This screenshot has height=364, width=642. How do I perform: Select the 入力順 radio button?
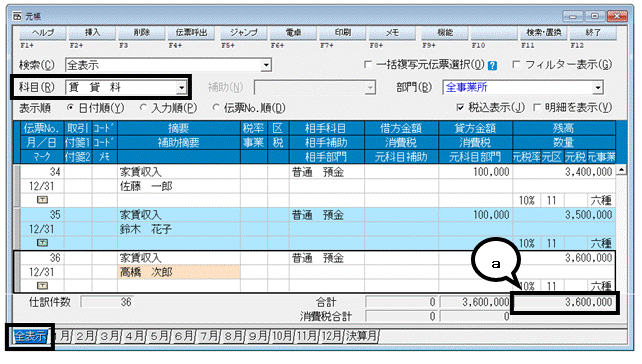pos(143,108)
